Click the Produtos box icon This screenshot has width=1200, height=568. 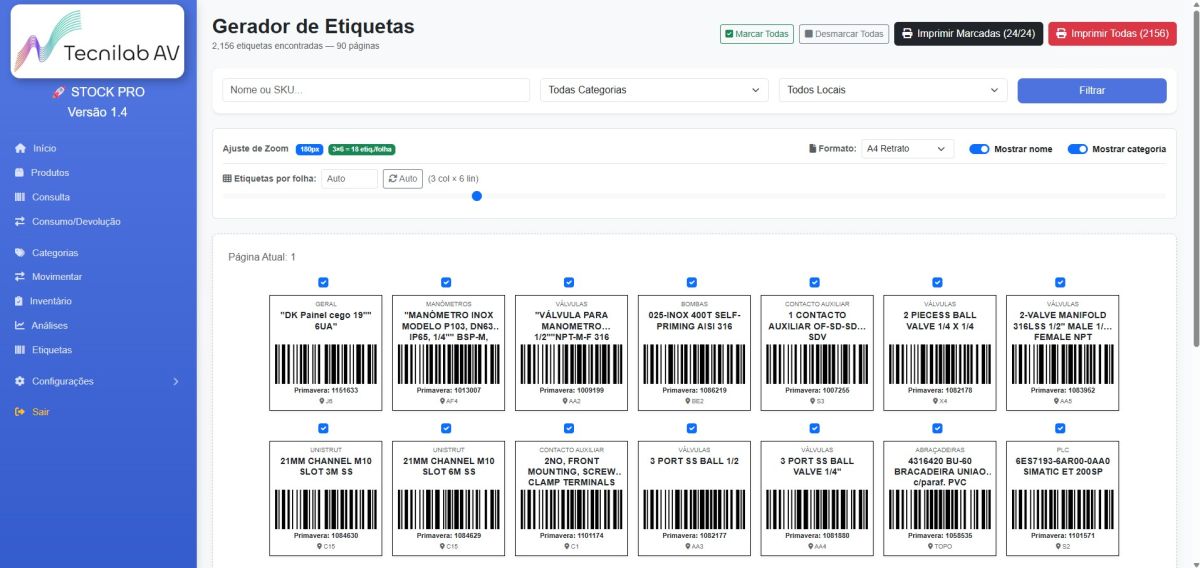click(x=20, y=173)
